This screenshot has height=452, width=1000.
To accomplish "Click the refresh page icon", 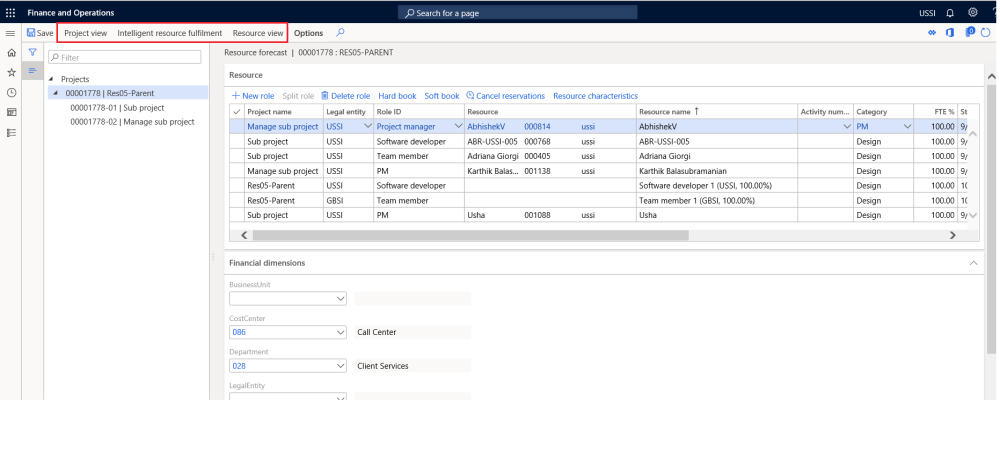I will coord(985,33).
